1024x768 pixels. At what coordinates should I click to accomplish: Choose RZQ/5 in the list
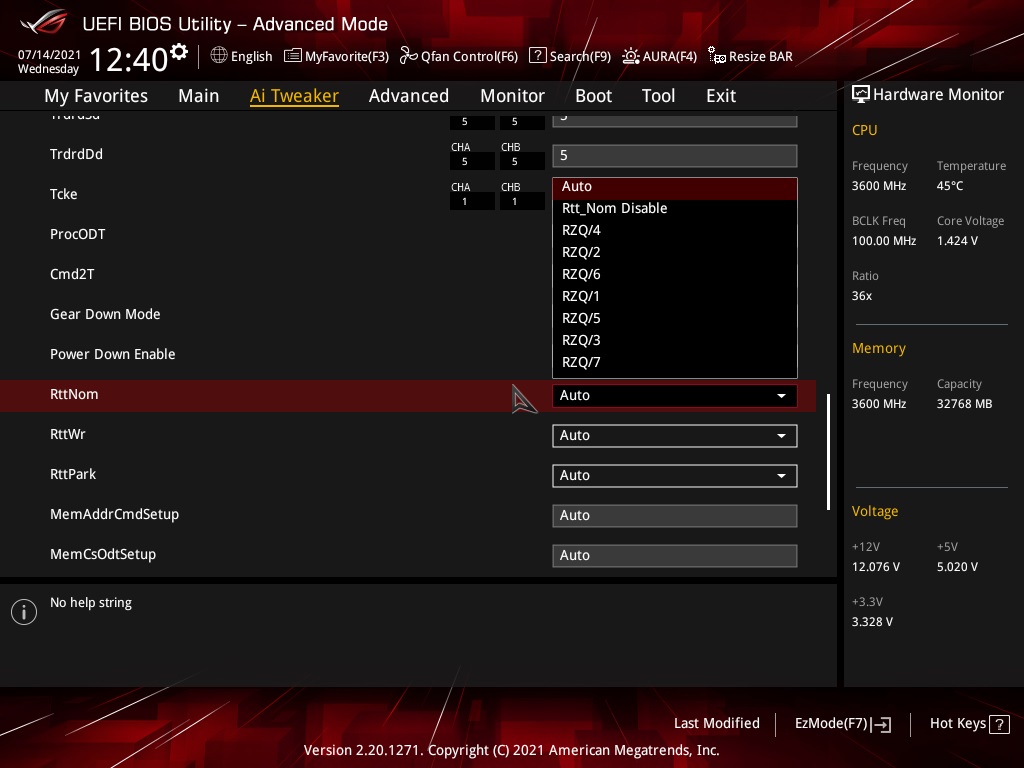(x=675, y=319)
